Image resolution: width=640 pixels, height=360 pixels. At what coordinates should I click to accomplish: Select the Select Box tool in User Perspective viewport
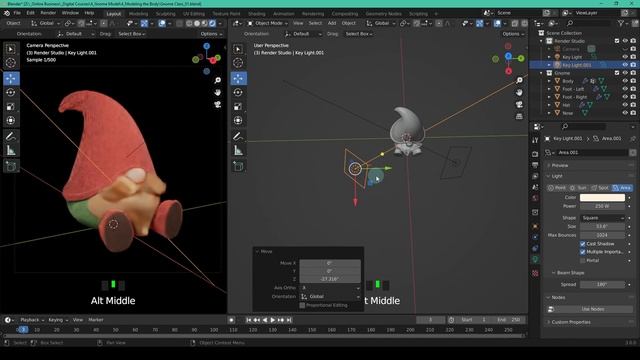click(x=238, y=49)
